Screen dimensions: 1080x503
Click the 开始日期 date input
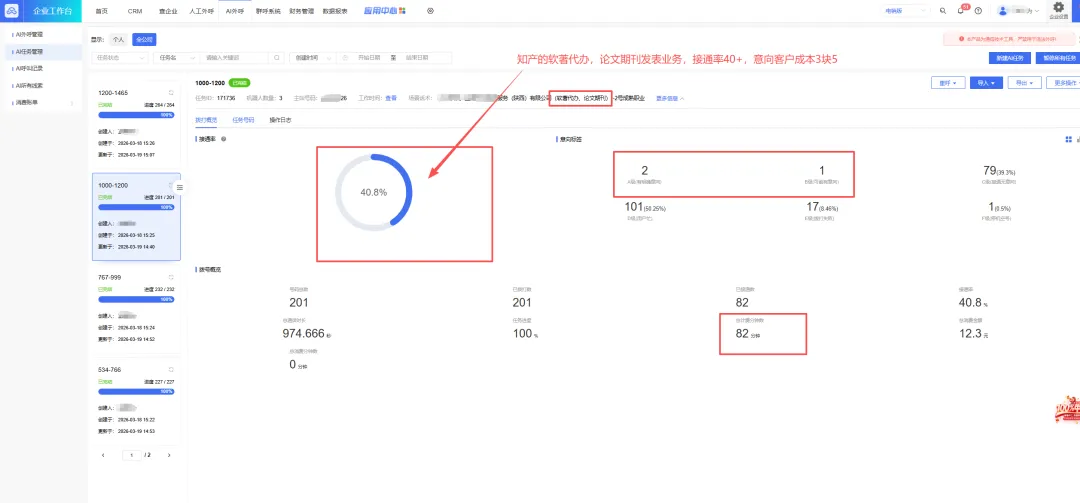[x=369, y=58]
